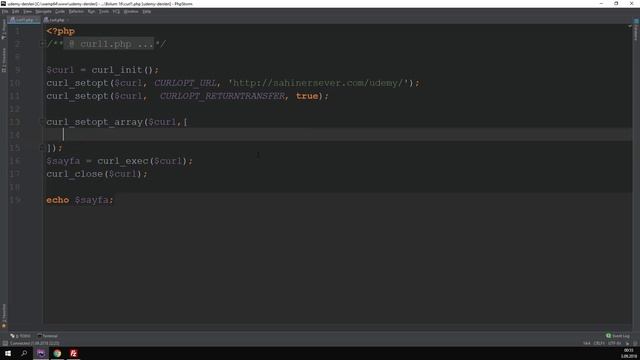Viewport: 640px width, 360px height.
Task: Click line number 14 in the gutter
Action: (x=15, y=135)
